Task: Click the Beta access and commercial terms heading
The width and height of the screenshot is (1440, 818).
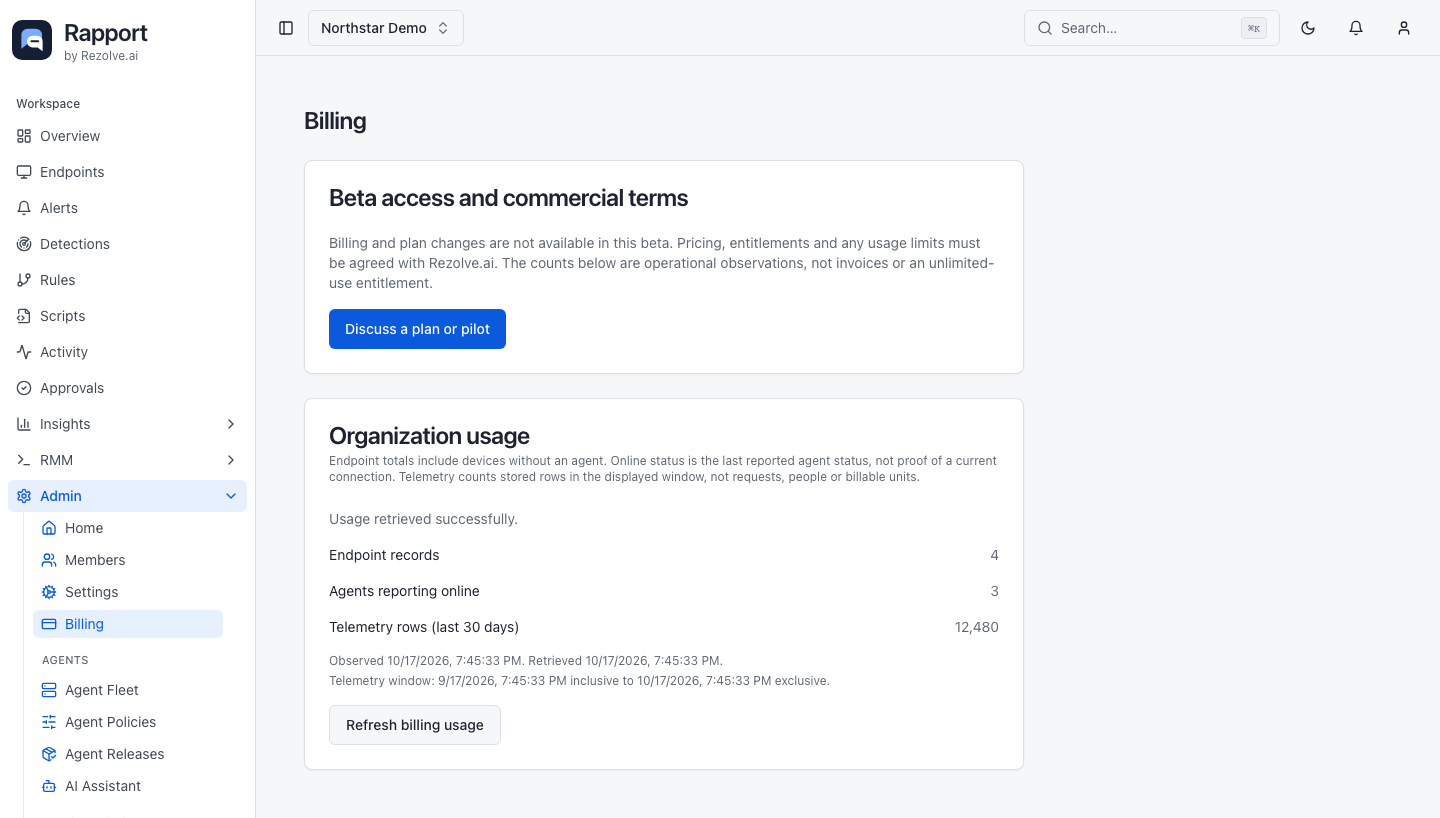Action: [508, 198]
